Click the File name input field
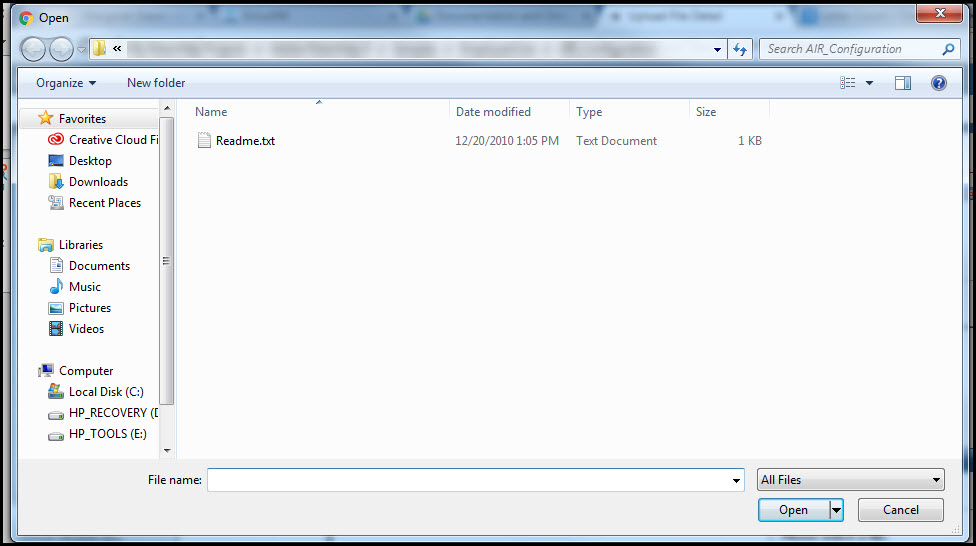The height and width of the screenshot is (546, 976). pyautogui.click(x=468, y=480)
